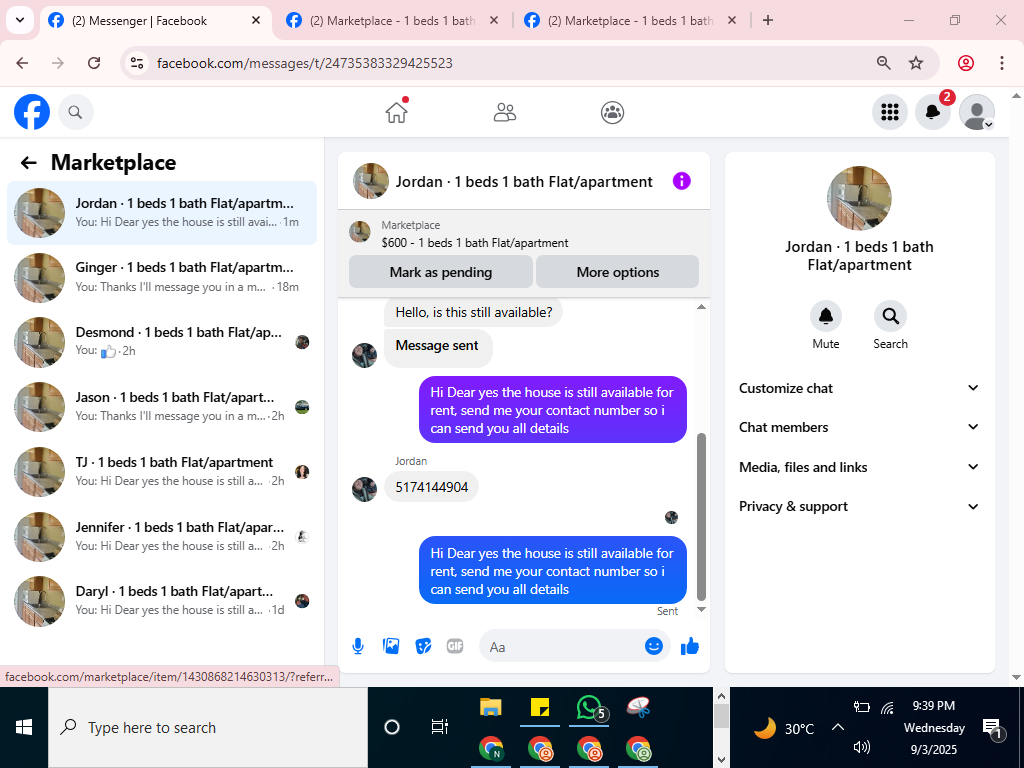
Task: Expand the Chat members section
Action: click(859, 427)
